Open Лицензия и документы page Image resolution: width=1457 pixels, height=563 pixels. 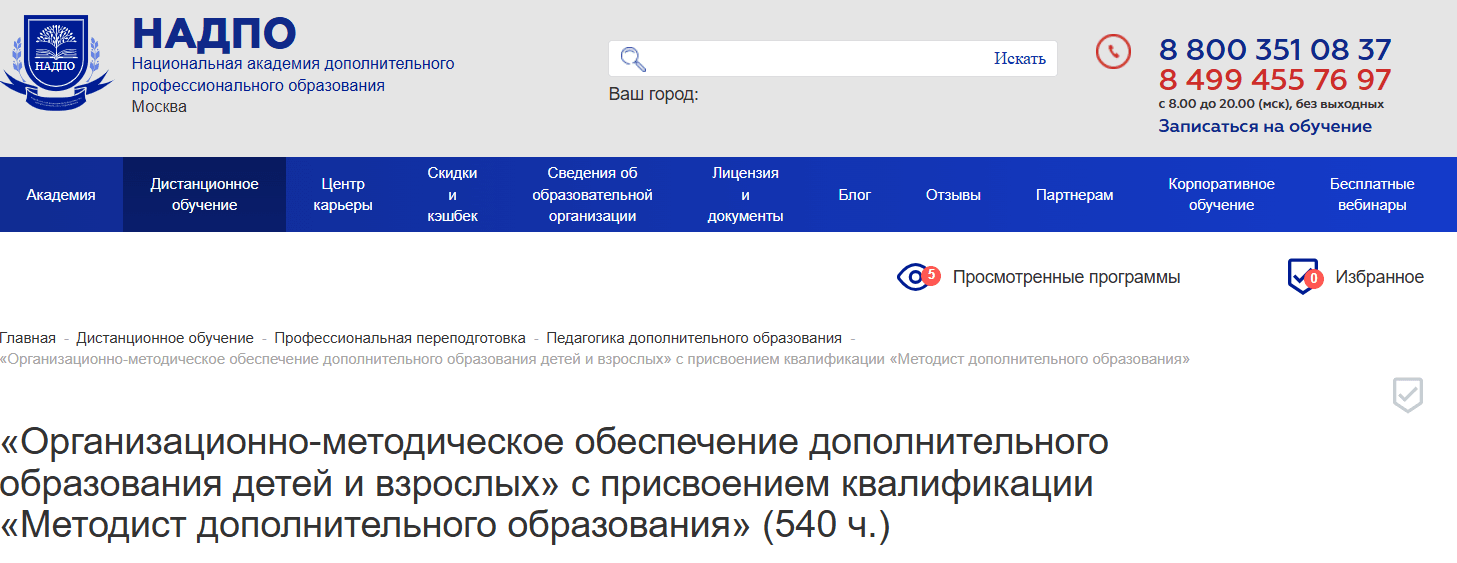point(745,195)
